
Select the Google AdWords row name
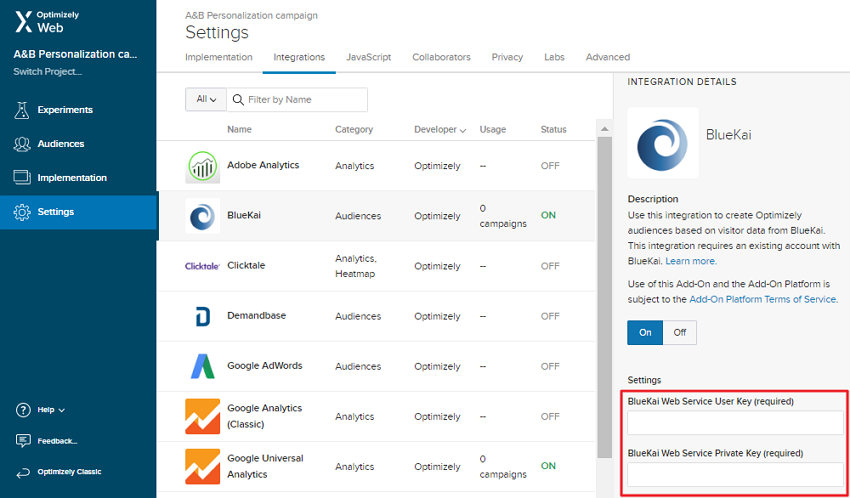pos(265,366)
